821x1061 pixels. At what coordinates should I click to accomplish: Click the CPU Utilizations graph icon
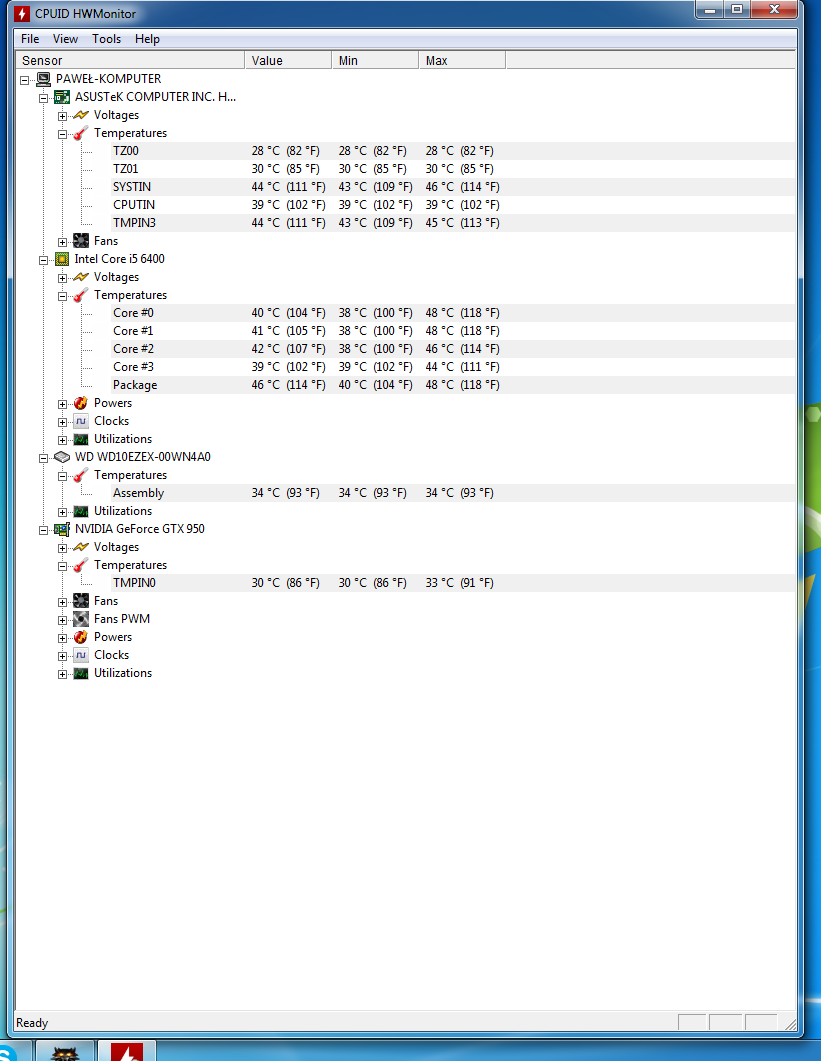[x=81, y=439]
